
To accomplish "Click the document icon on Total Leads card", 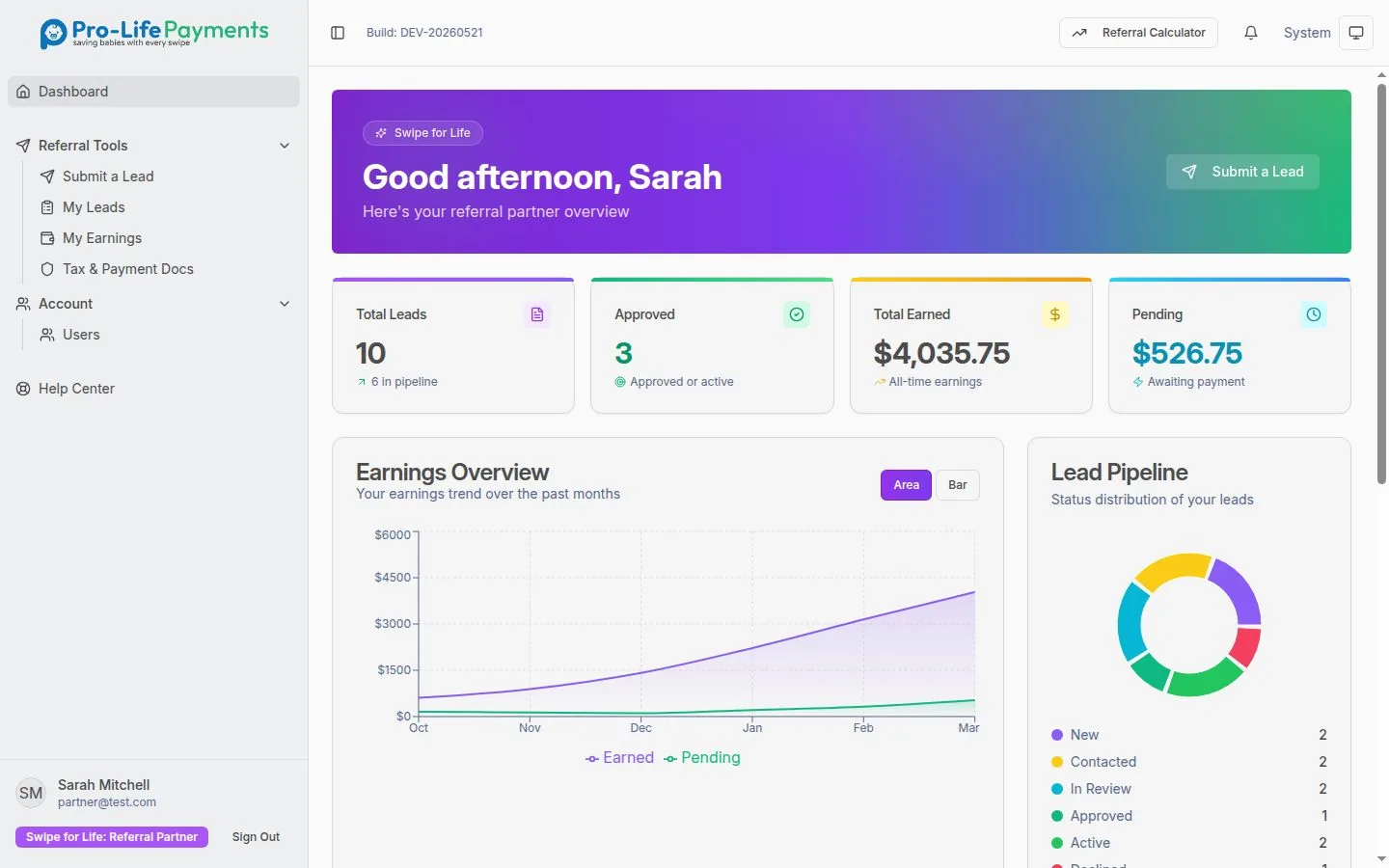I will (537, 314).
